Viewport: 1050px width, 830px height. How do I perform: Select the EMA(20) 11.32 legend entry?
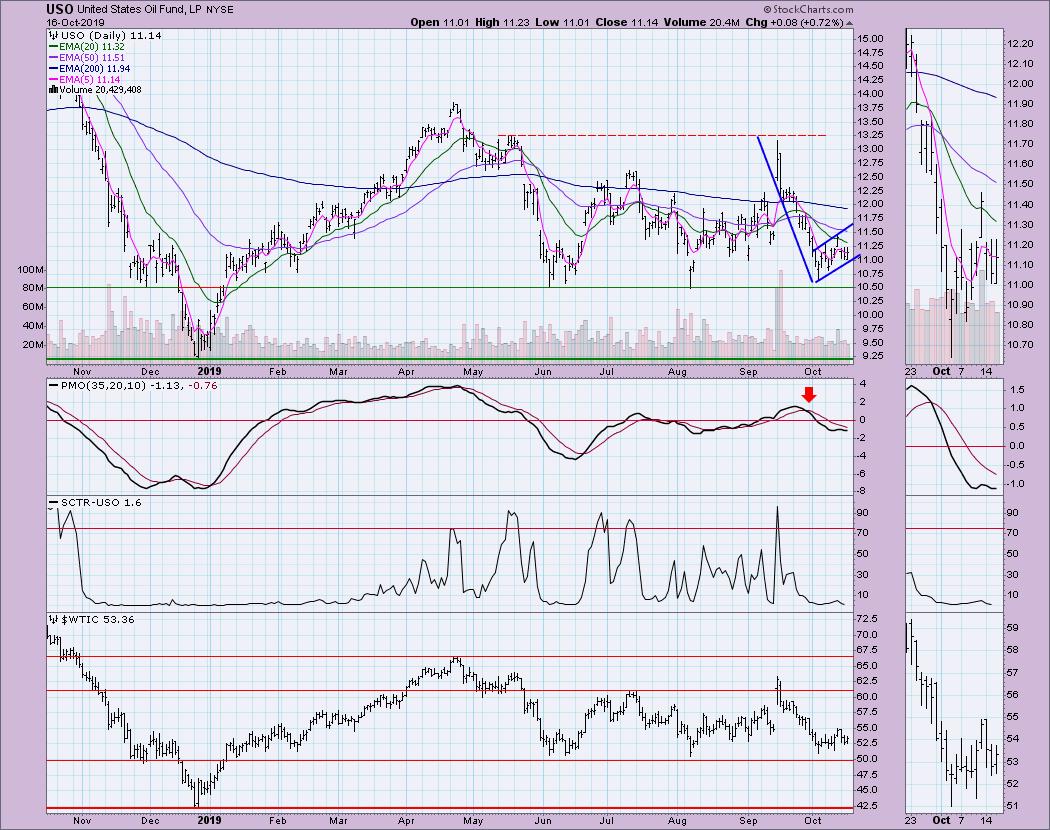92,48
